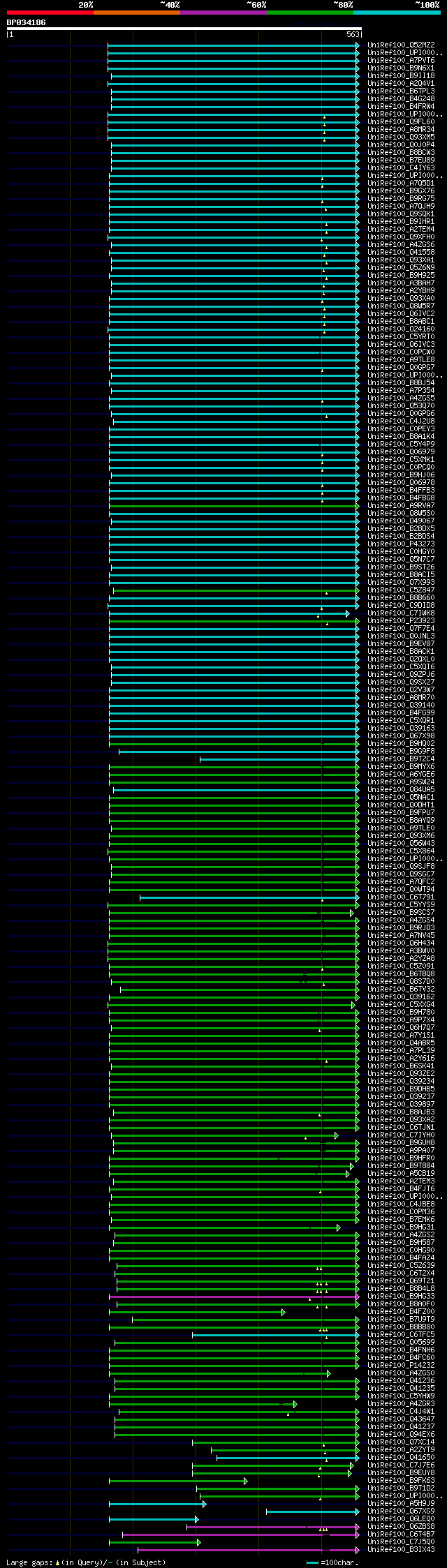The image size is (447, 1568).
Task: Select the UniRef100_A7QFC2 label
Action: tap(401, 881)
